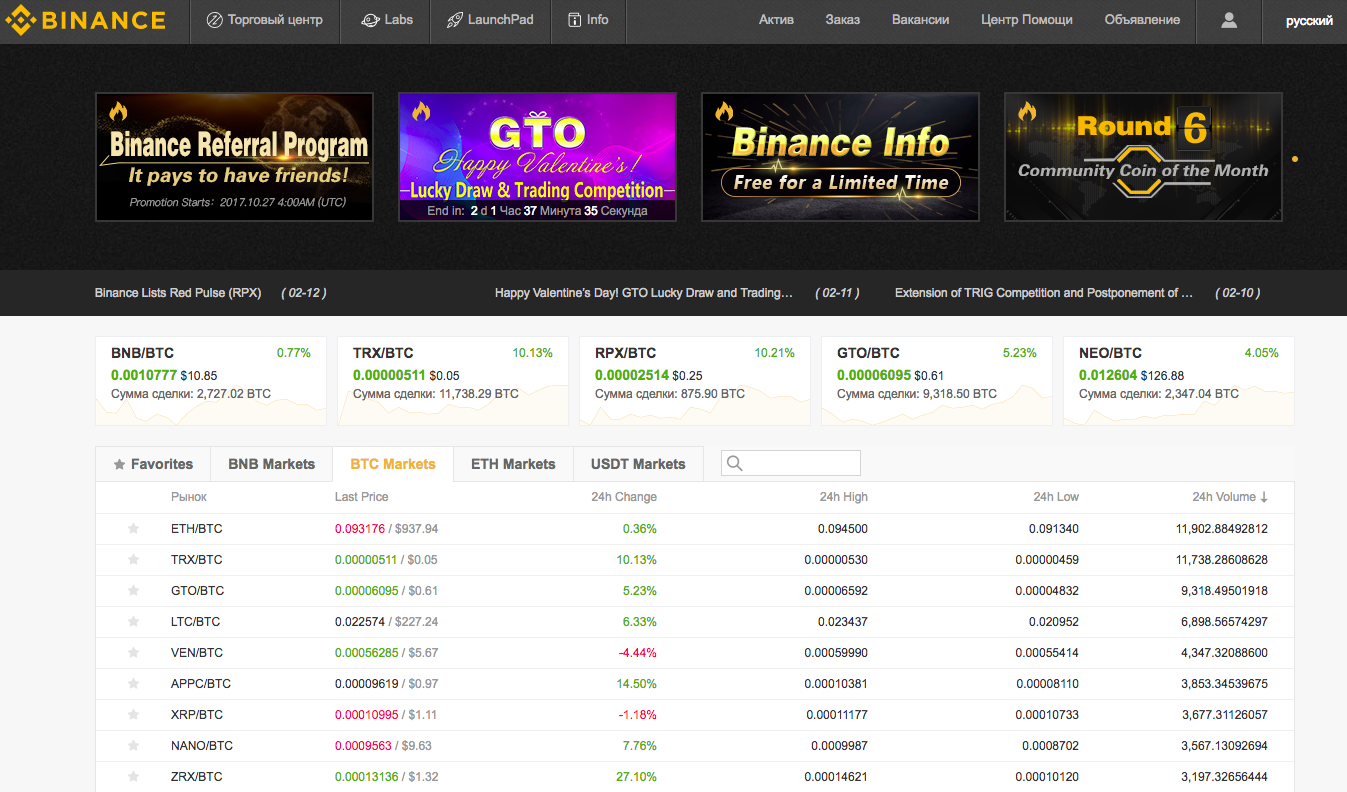The image size is (1347, 792).
Task: Open the ZRX/BTC market row
Action: point(695,777)
